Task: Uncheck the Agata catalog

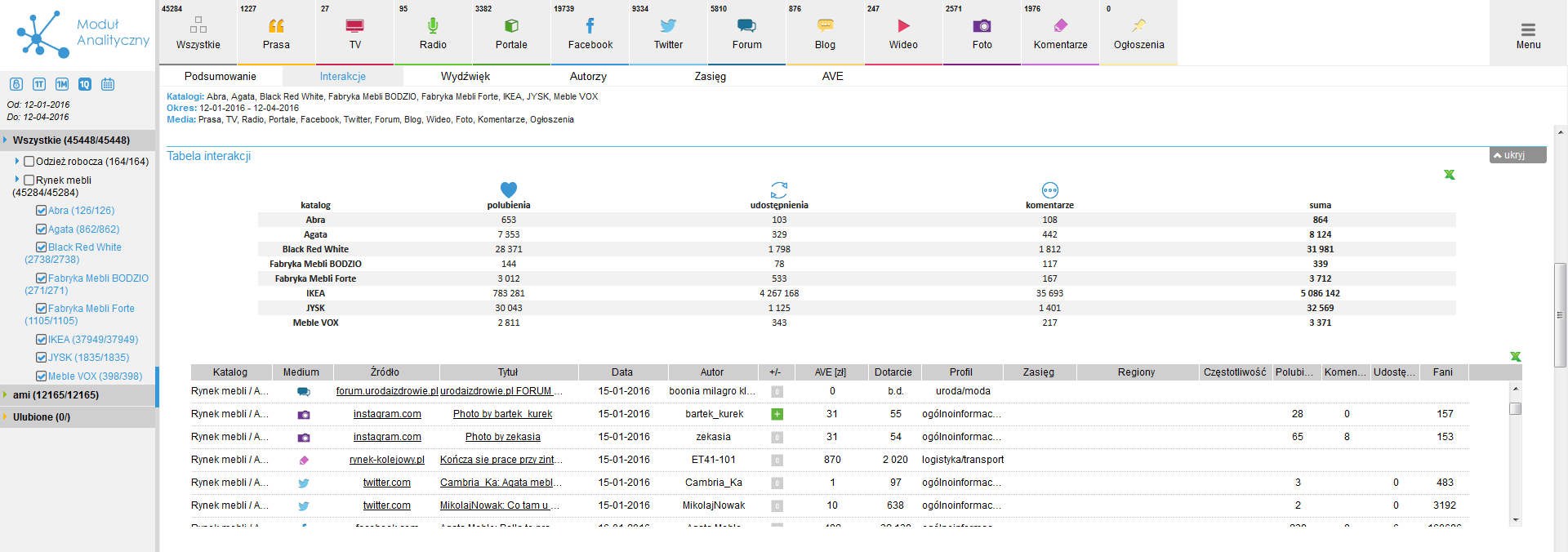Action: click(x=41, y=229)
